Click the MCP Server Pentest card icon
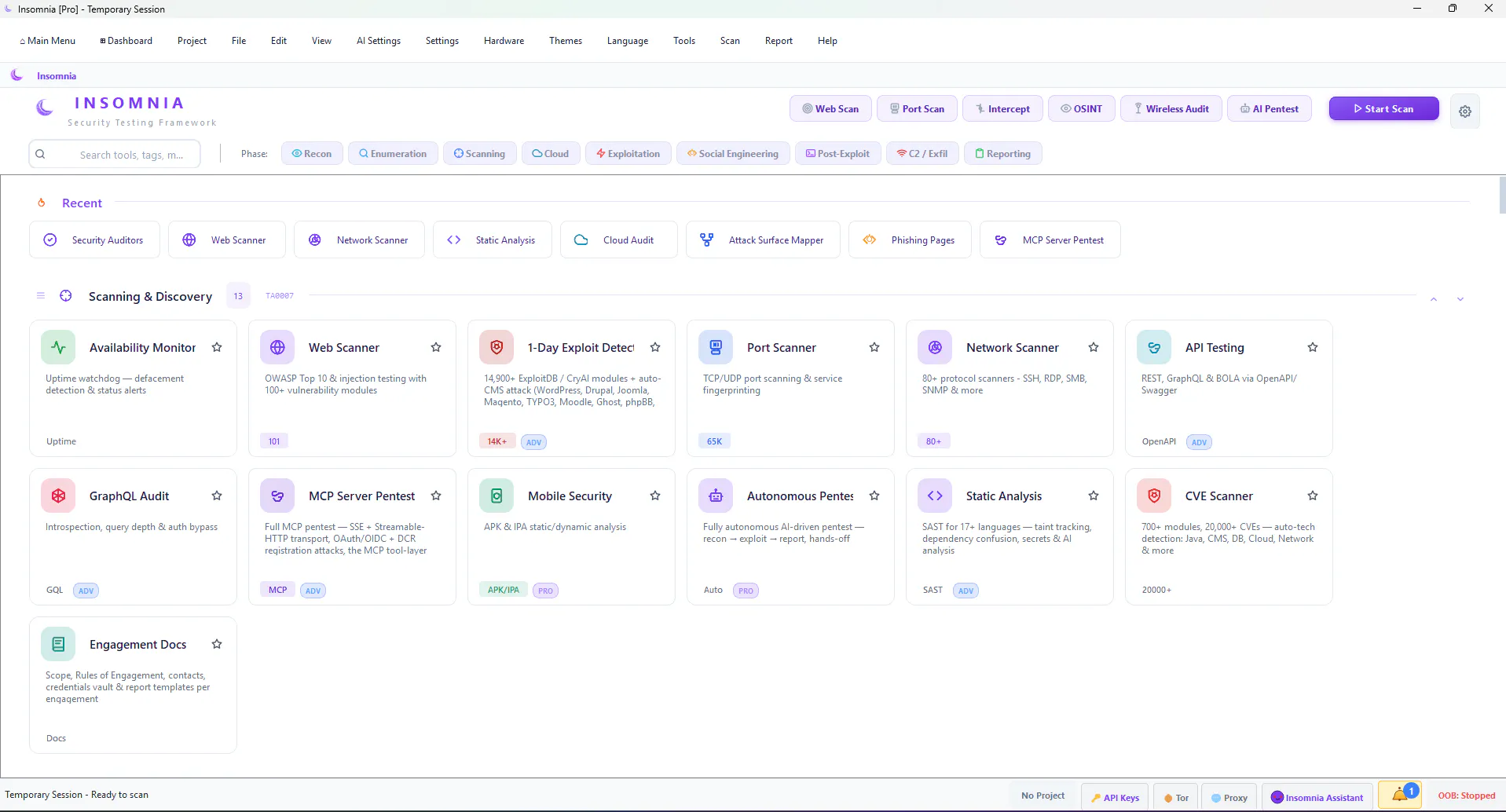This screenshot has width=1506, height=812. pyautogui.click(x=277, y=496)
